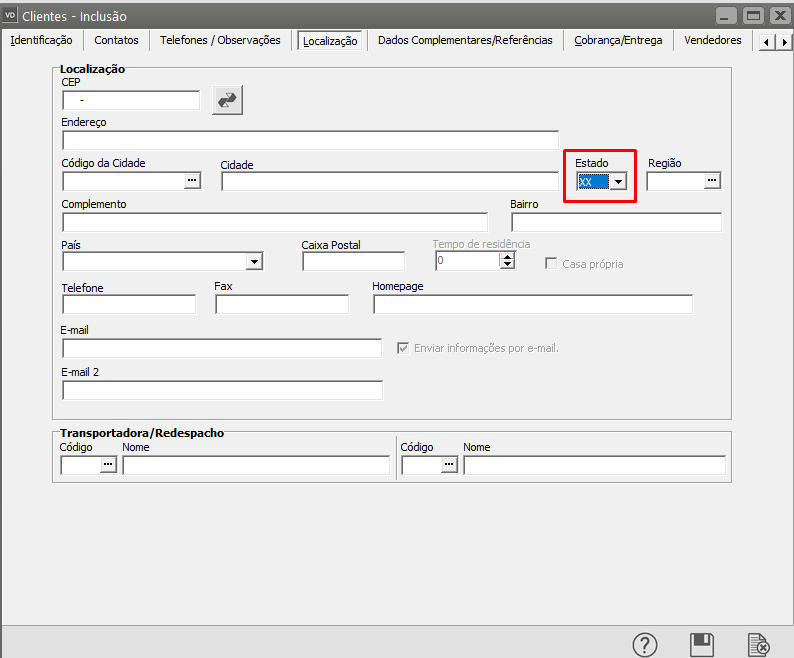Viewport: 794px width, 658px height.
Task: Click second Redespacho Nome field
Action: coord(594,465)
